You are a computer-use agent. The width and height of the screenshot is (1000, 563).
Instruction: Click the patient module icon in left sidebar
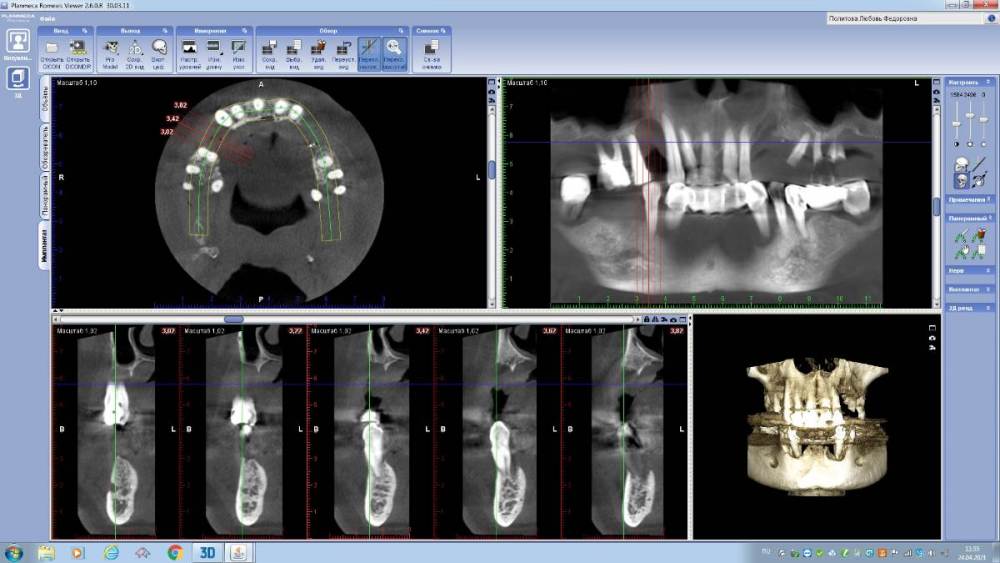(17, 41)
